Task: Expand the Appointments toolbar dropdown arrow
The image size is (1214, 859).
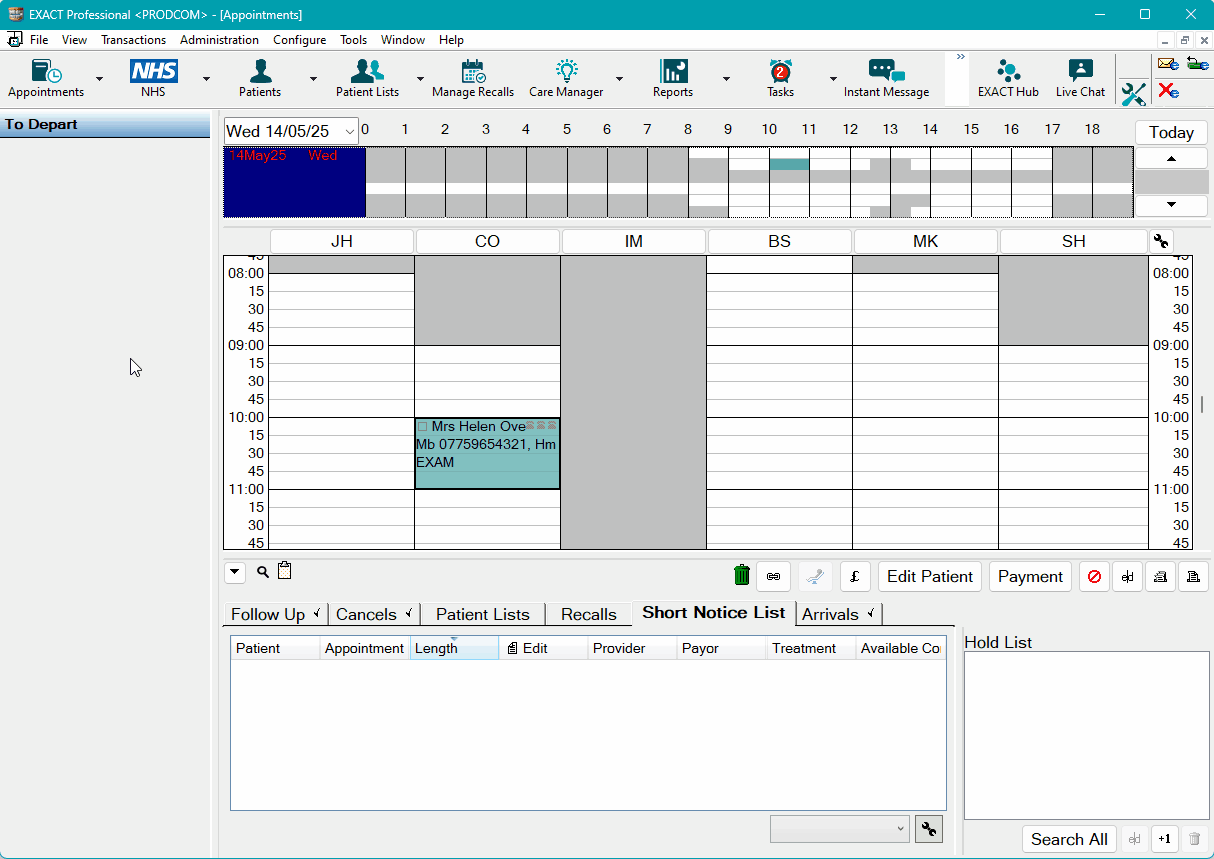Action: [99, 78]
